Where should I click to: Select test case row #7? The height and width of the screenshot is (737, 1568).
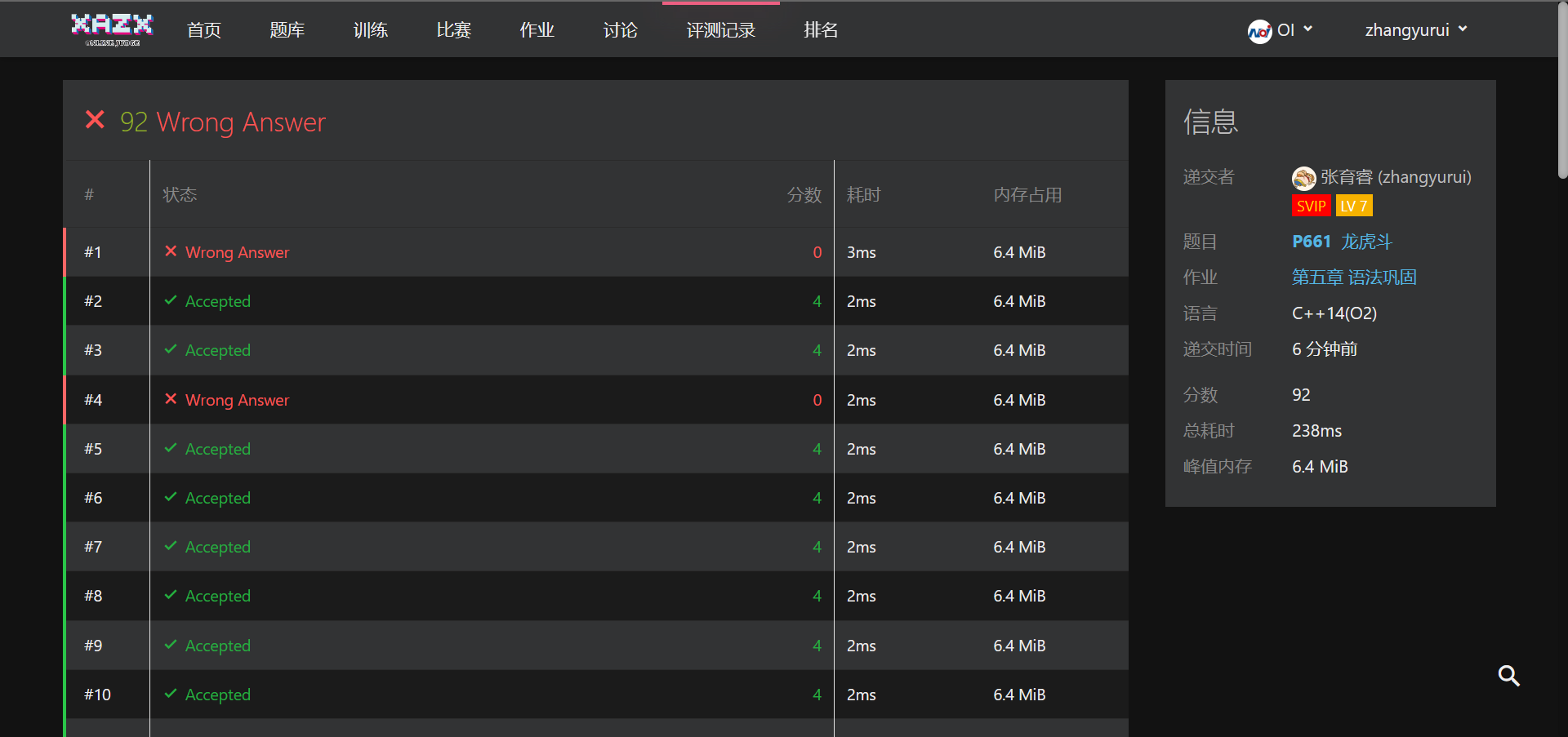click(490, 547)
